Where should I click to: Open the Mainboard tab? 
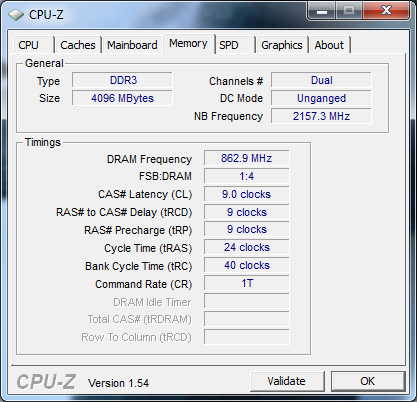tap(132, 45)
